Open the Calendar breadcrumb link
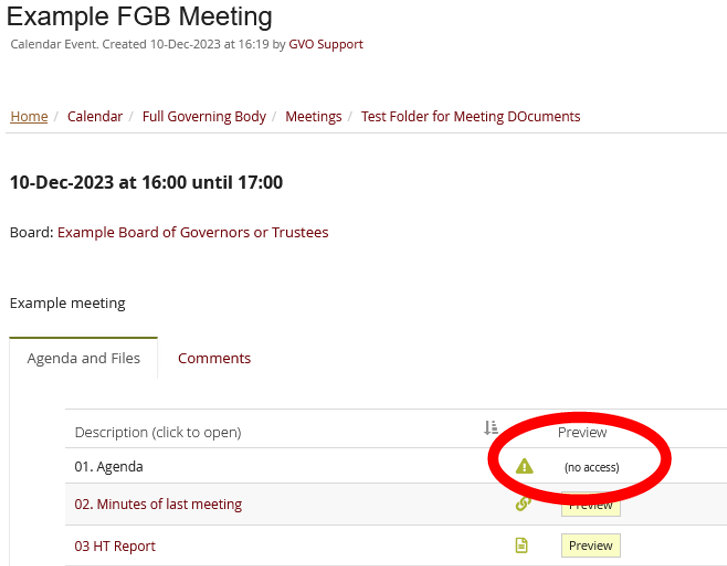727x566 pixels. pyautogui.click(x=95, y=116)
